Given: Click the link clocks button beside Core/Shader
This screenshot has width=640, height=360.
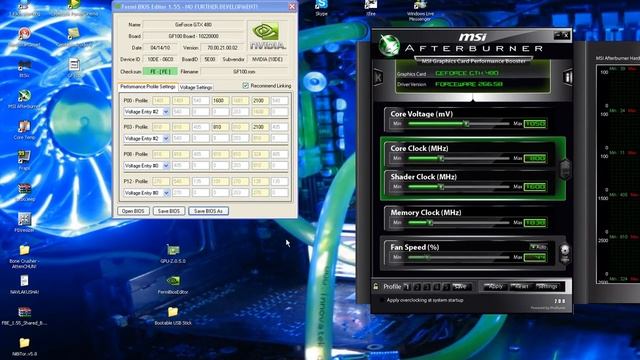Looking at the screenshot, I should 565,169.
